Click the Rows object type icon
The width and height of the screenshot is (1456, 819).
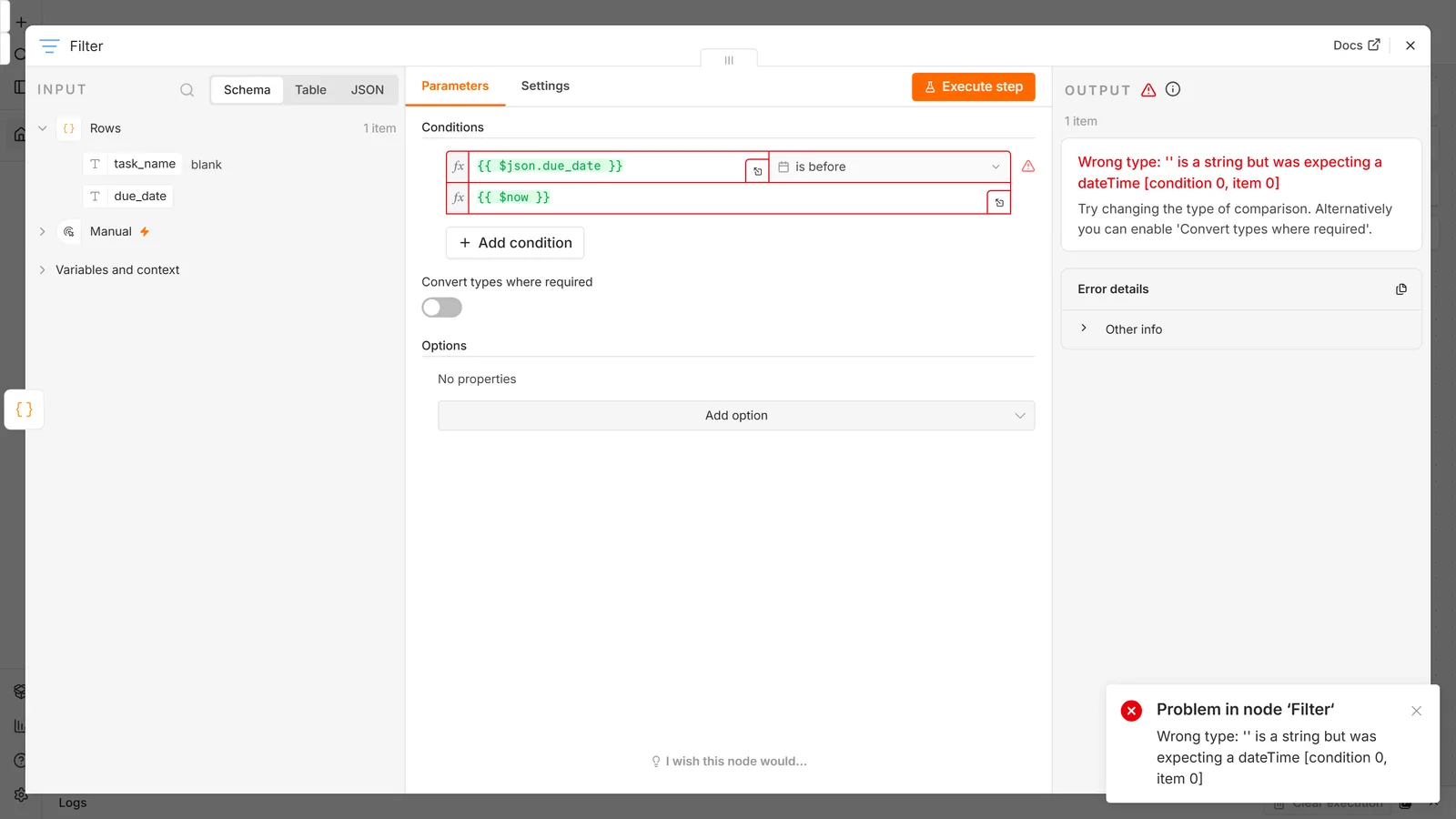point(68,128)
